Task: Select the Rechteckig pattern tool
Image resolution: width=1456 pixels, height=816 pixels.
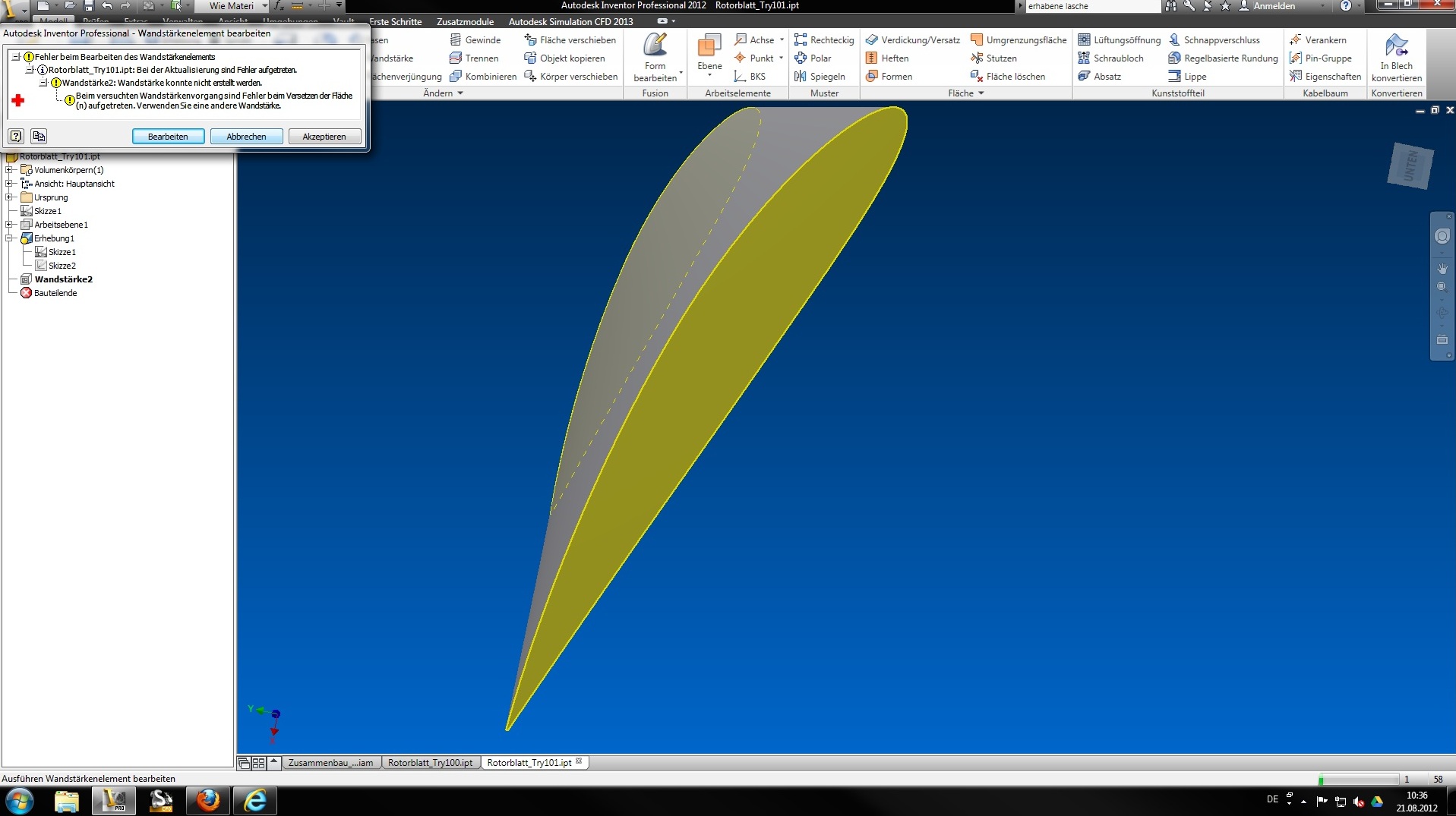Action: pos(824,39)
